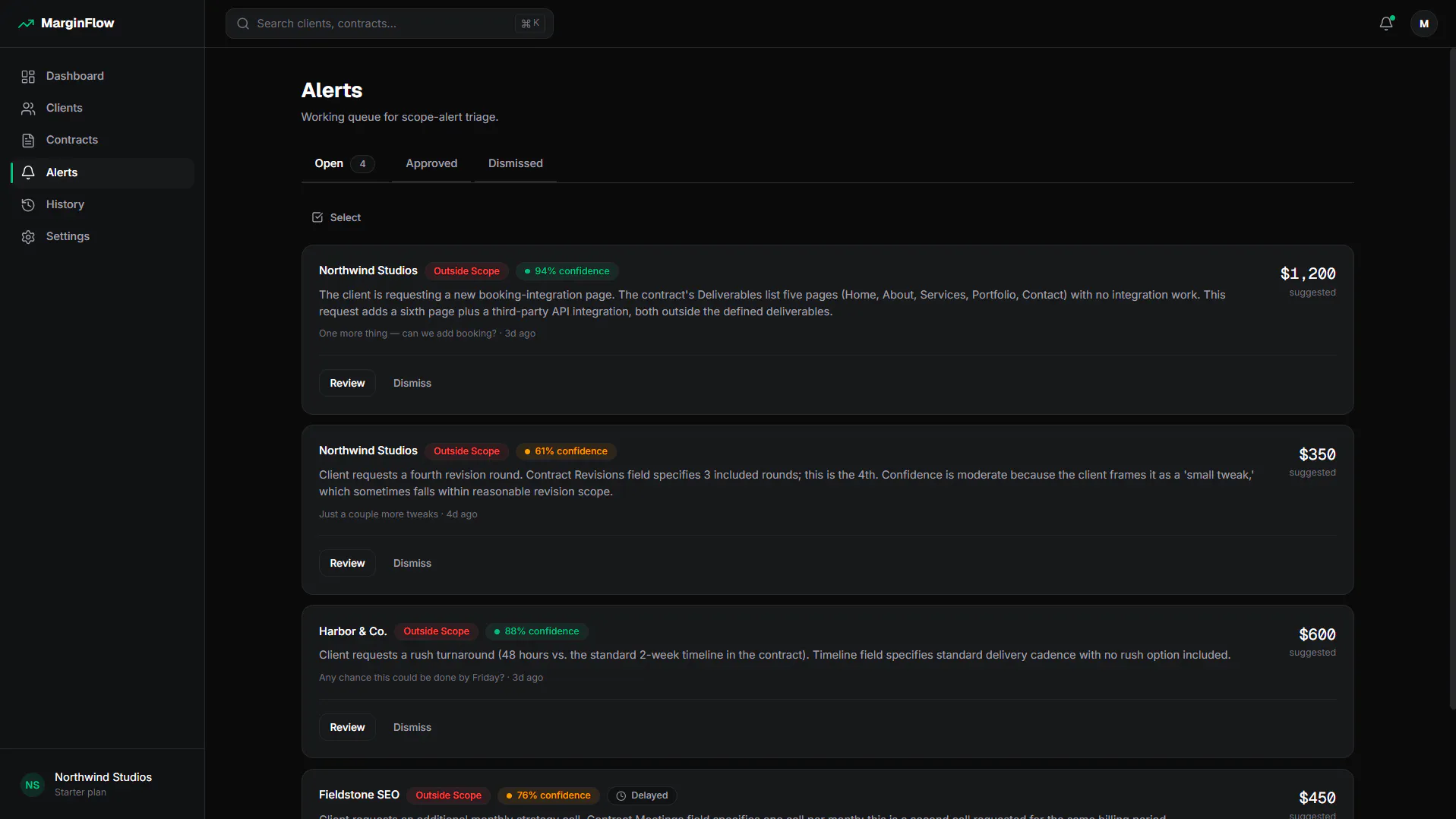This screenshot has width=1456, height=819.
Task: Dismiss the booking-integration alert
Action: pyautogui.click(x=412, y=383)
